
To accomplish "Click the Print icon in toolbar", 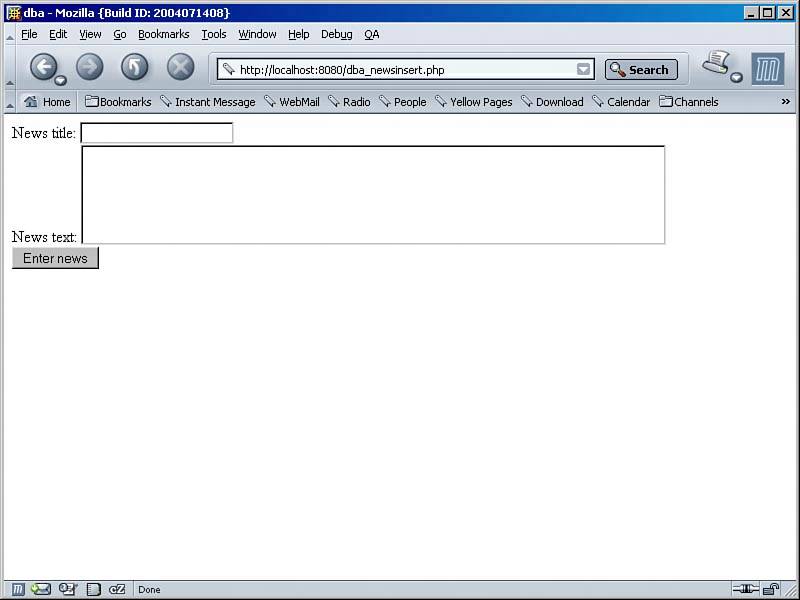I will coord(716,65).
